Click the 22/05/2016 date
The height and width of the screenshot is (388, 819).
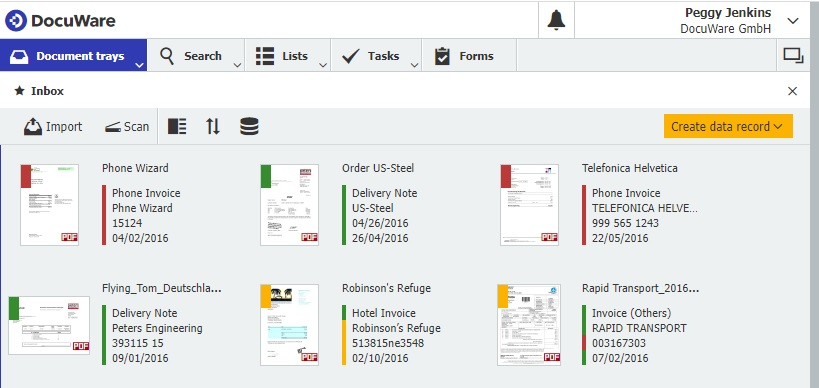tap(620, 238)
